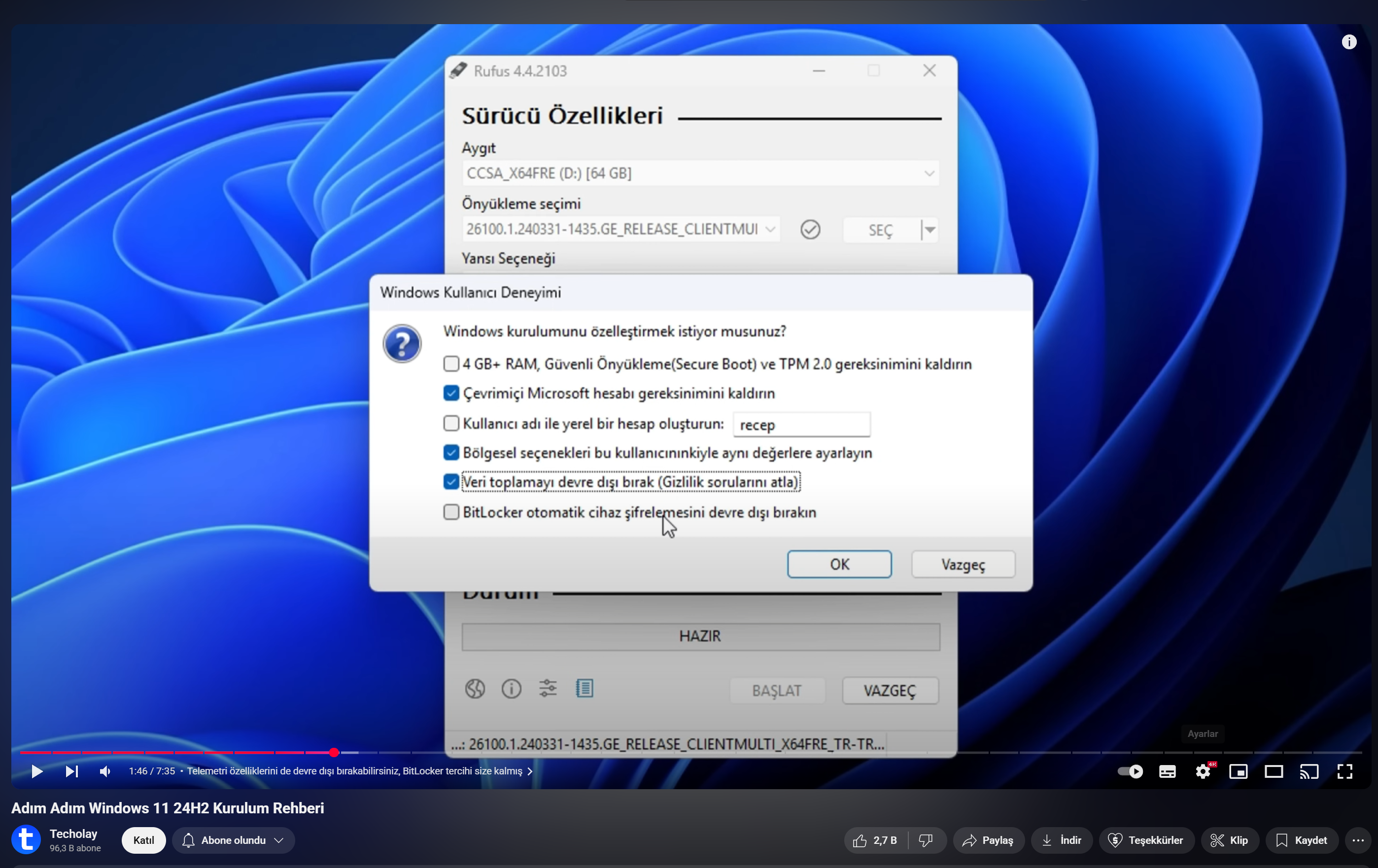Screen dimensions: 1378x868
Task: Uncheck the data collection disable box
Action: [x=451, y=482]
